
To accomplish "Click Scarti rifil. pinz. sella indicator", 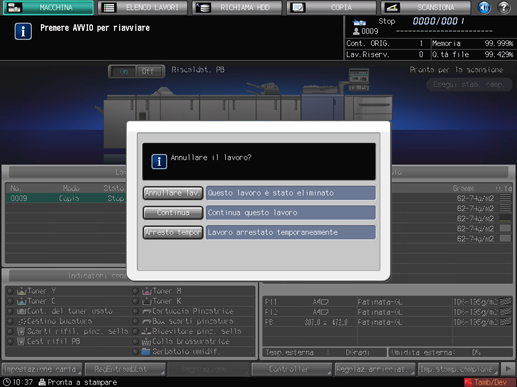I will point(68,331).
